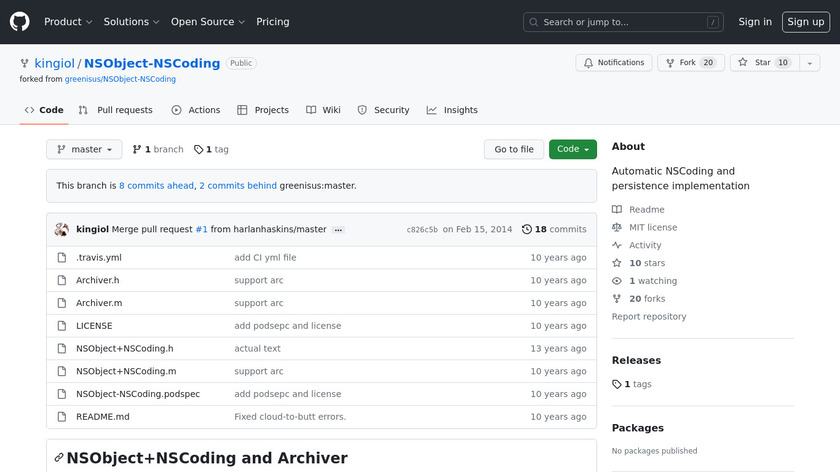Expand the green Code dropdown

[572, 149]
